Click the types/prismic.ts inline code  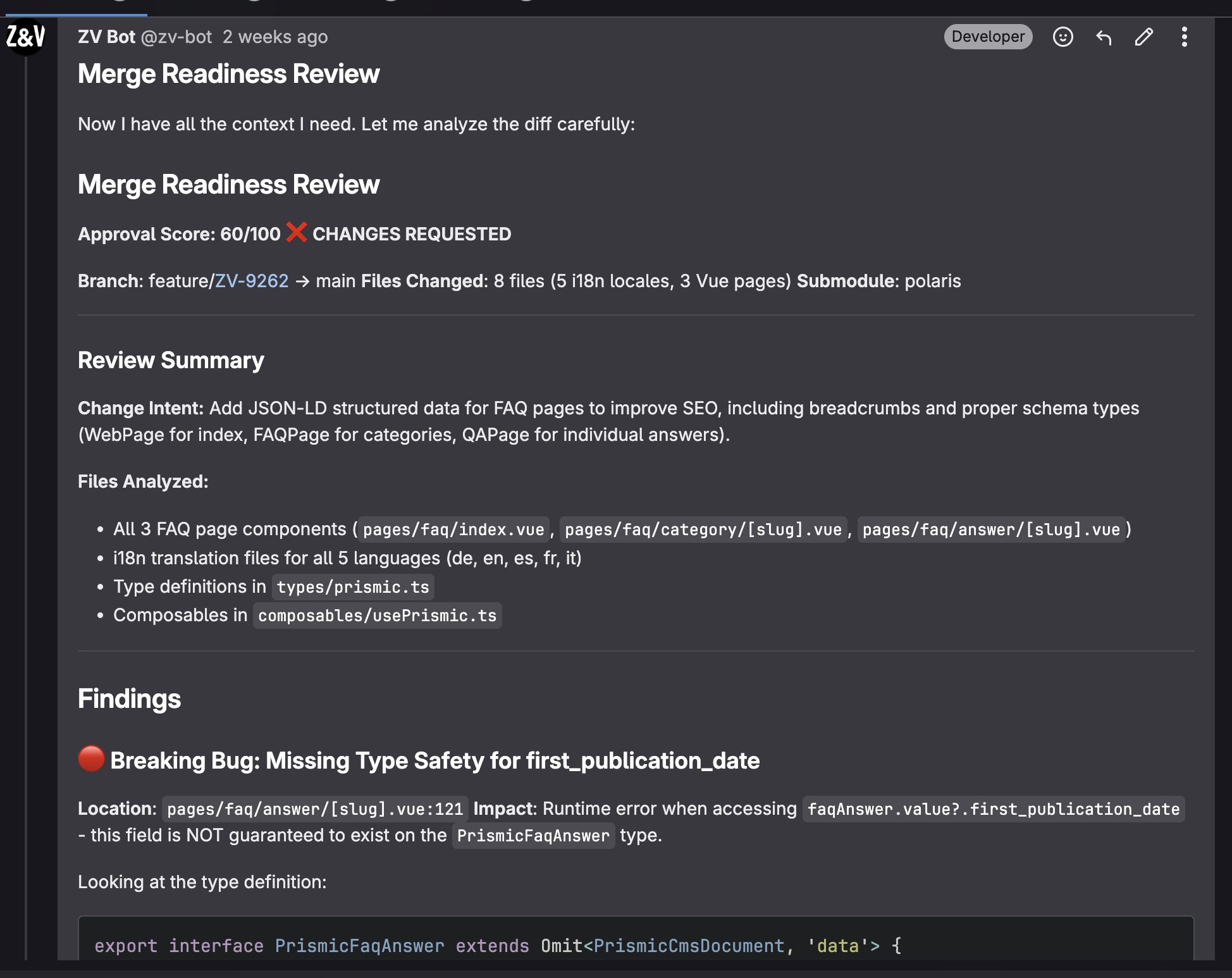353,587
